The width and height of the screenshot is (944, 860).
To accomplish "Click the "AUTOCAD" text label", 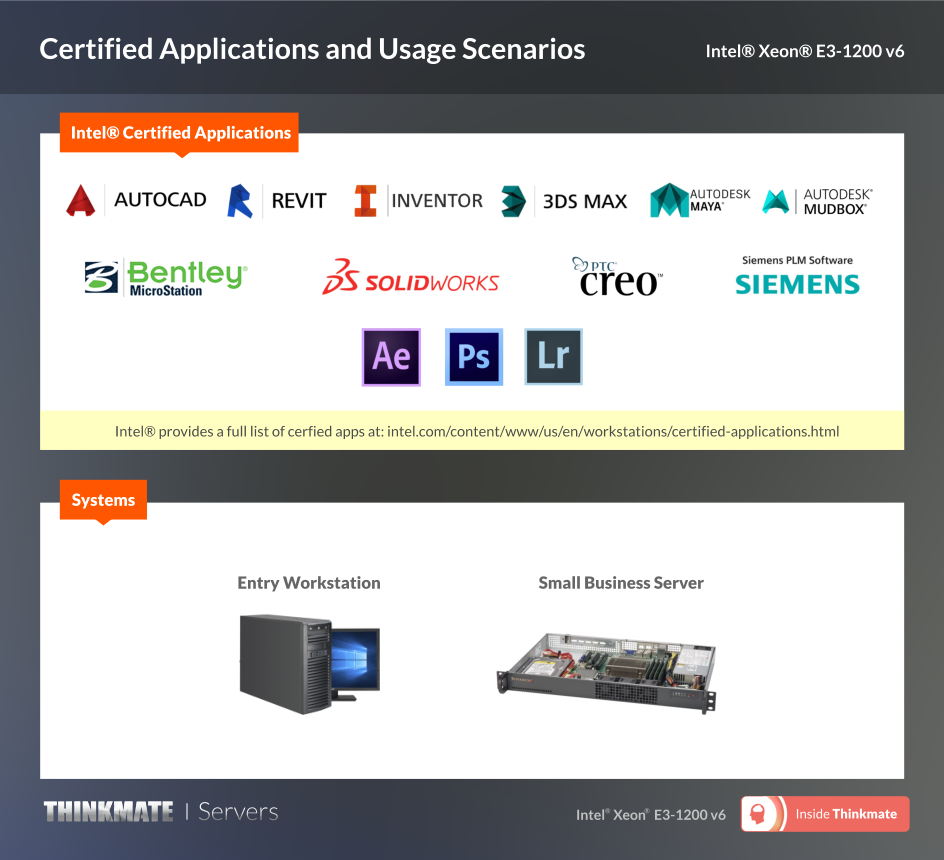I will click(160, 200).
